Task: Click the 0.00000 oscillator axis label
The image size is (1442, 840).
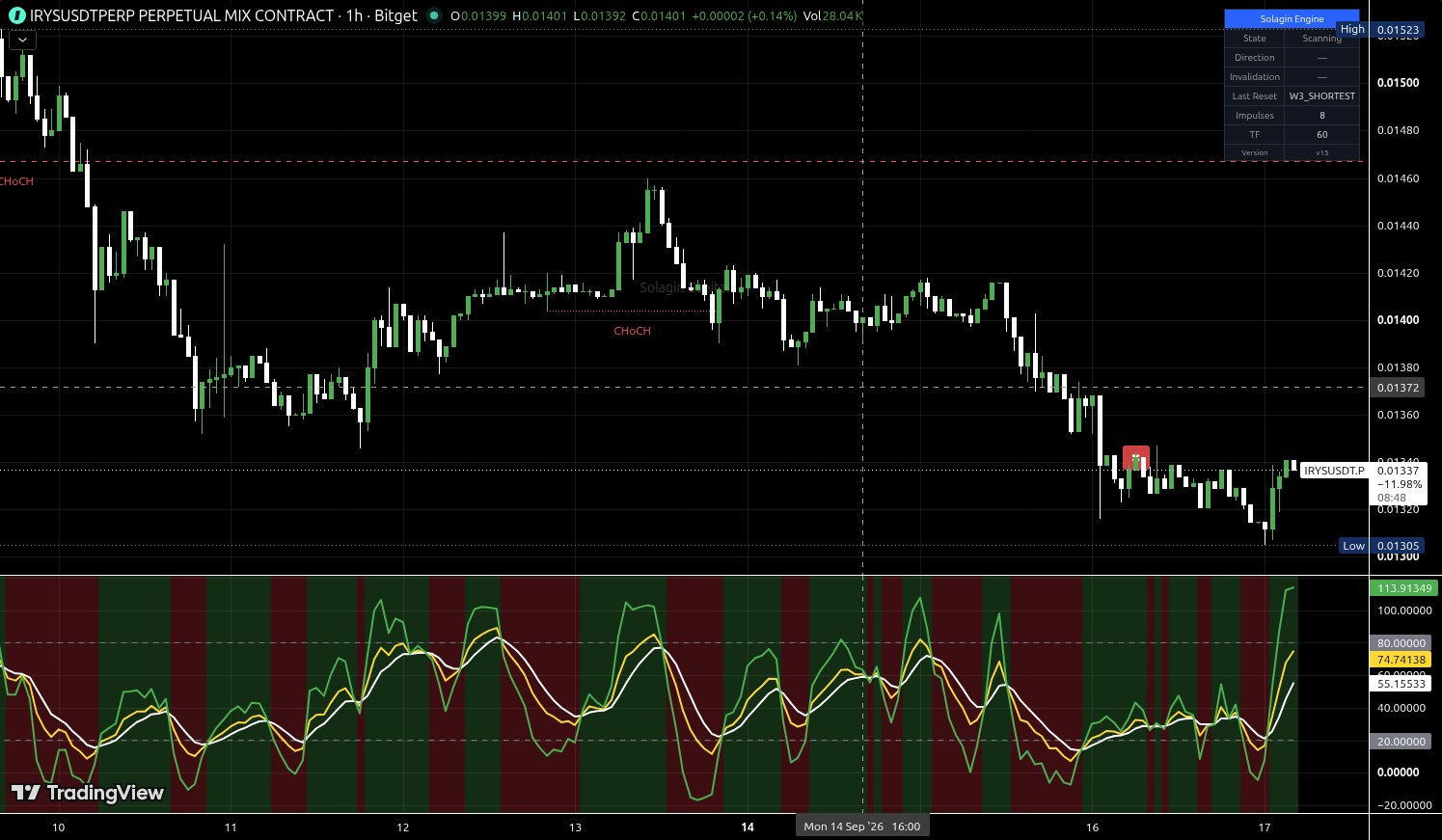Action: [1398, 772]
